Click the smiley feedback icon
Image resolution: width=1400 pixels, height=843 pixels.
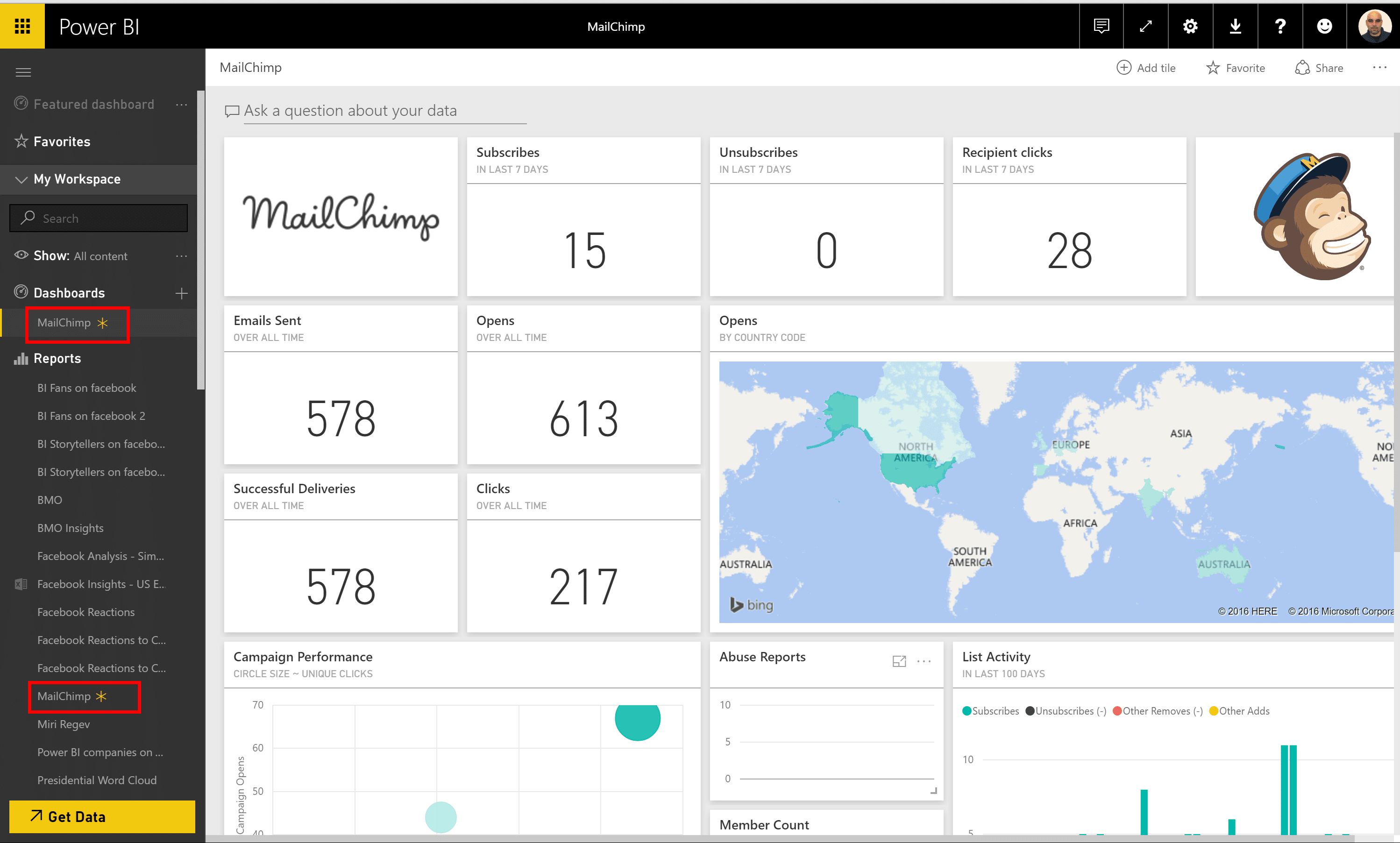tap(1324, 26)
